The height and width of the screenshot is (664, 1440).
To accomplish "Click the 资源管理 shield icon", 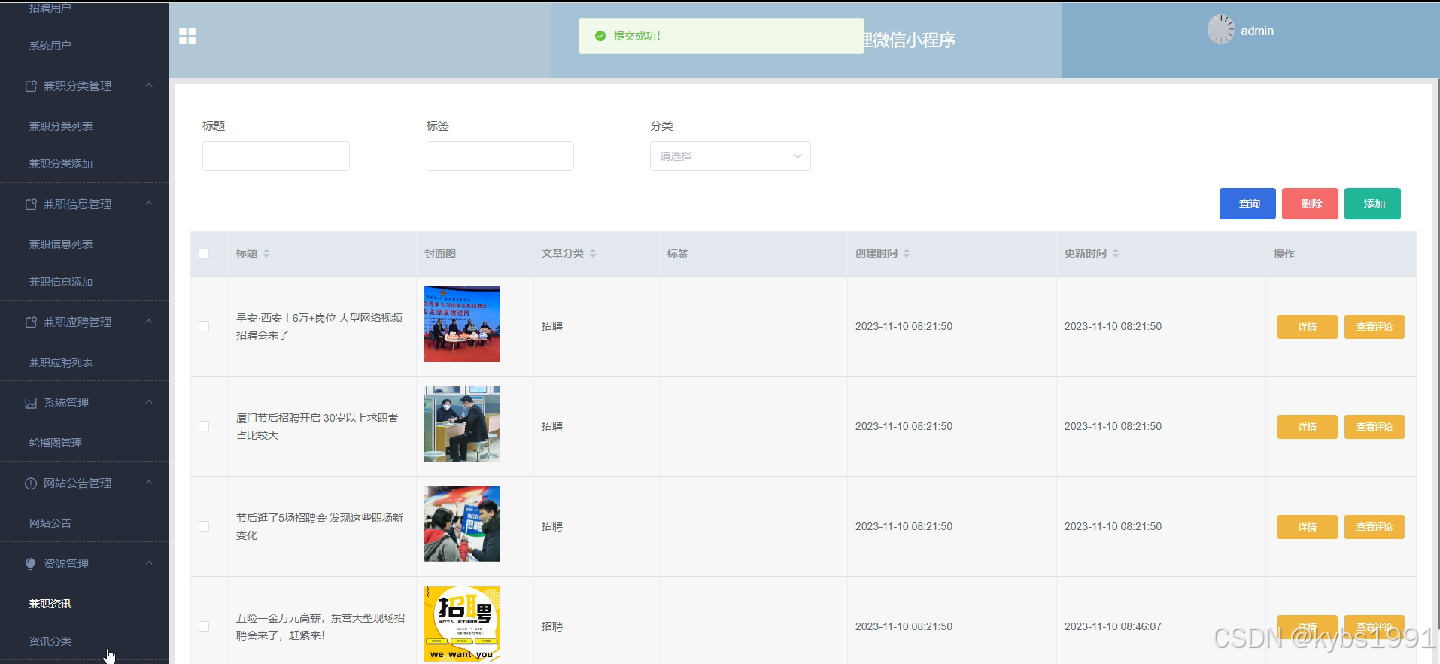I will pos(31,564).
